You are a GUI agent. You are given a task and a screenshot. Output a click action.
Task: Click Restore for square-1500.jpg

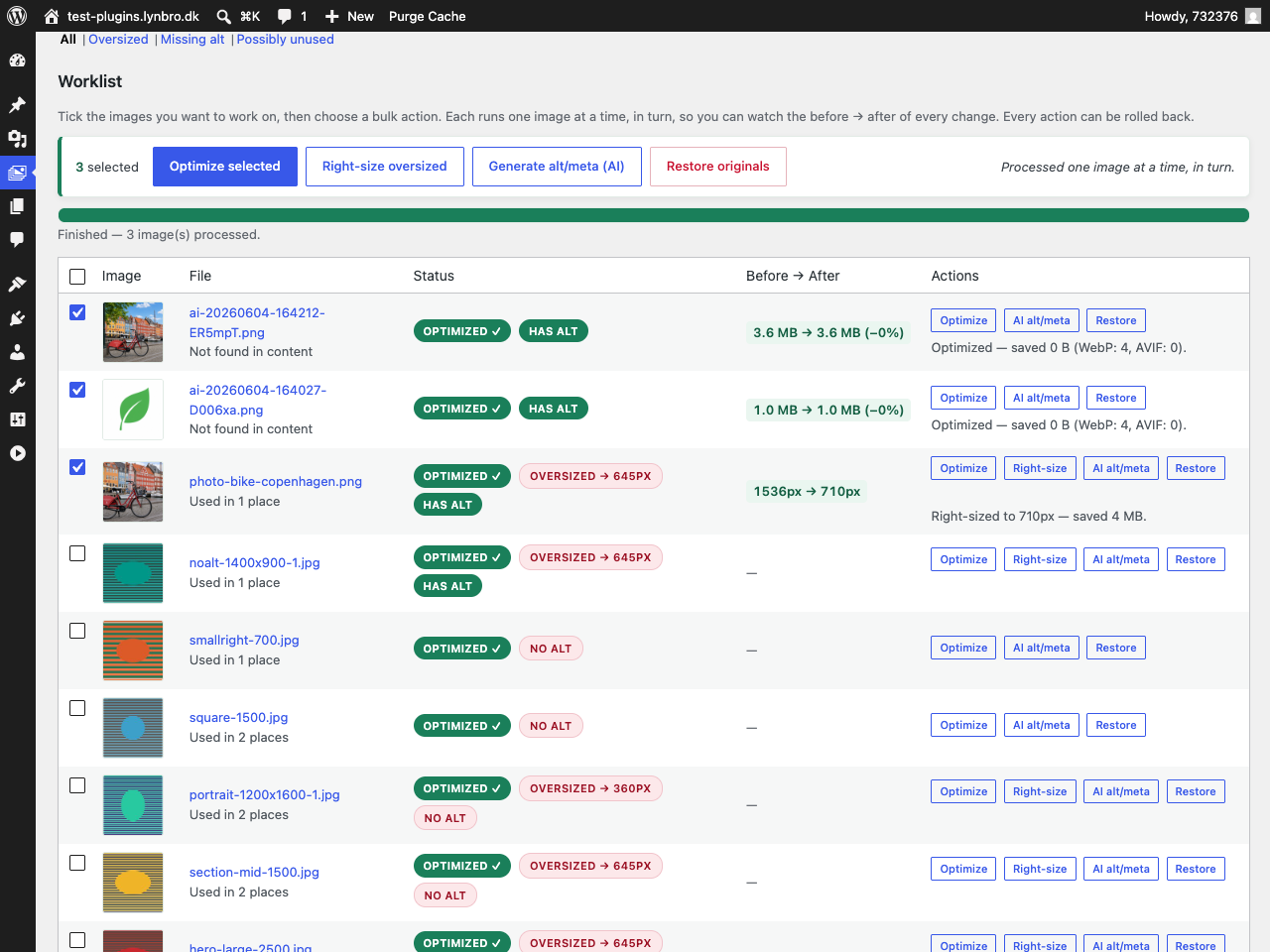1116,725
